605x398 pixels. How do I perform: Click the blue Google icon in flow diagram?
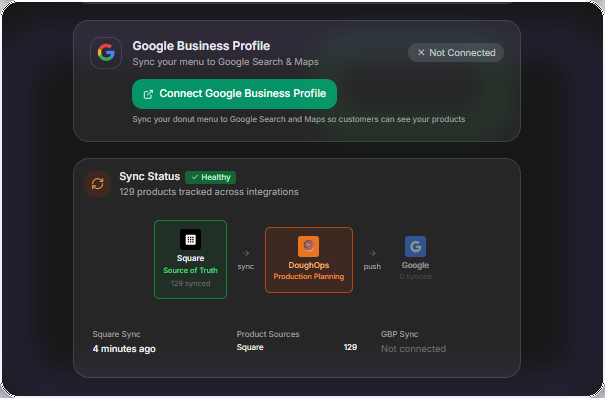(415, 246)
